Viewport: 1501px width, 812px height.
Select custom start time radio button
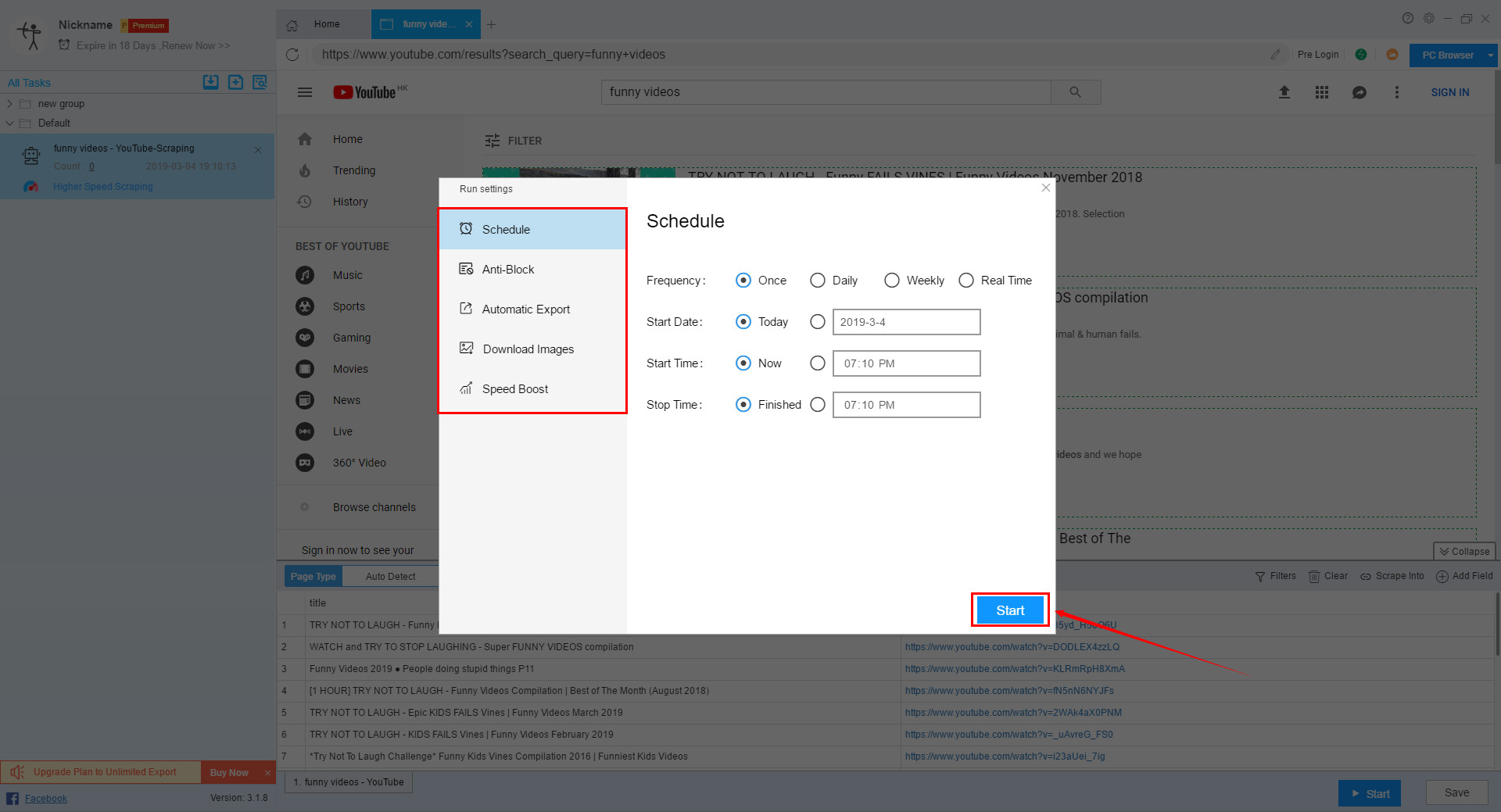point(818,363)
